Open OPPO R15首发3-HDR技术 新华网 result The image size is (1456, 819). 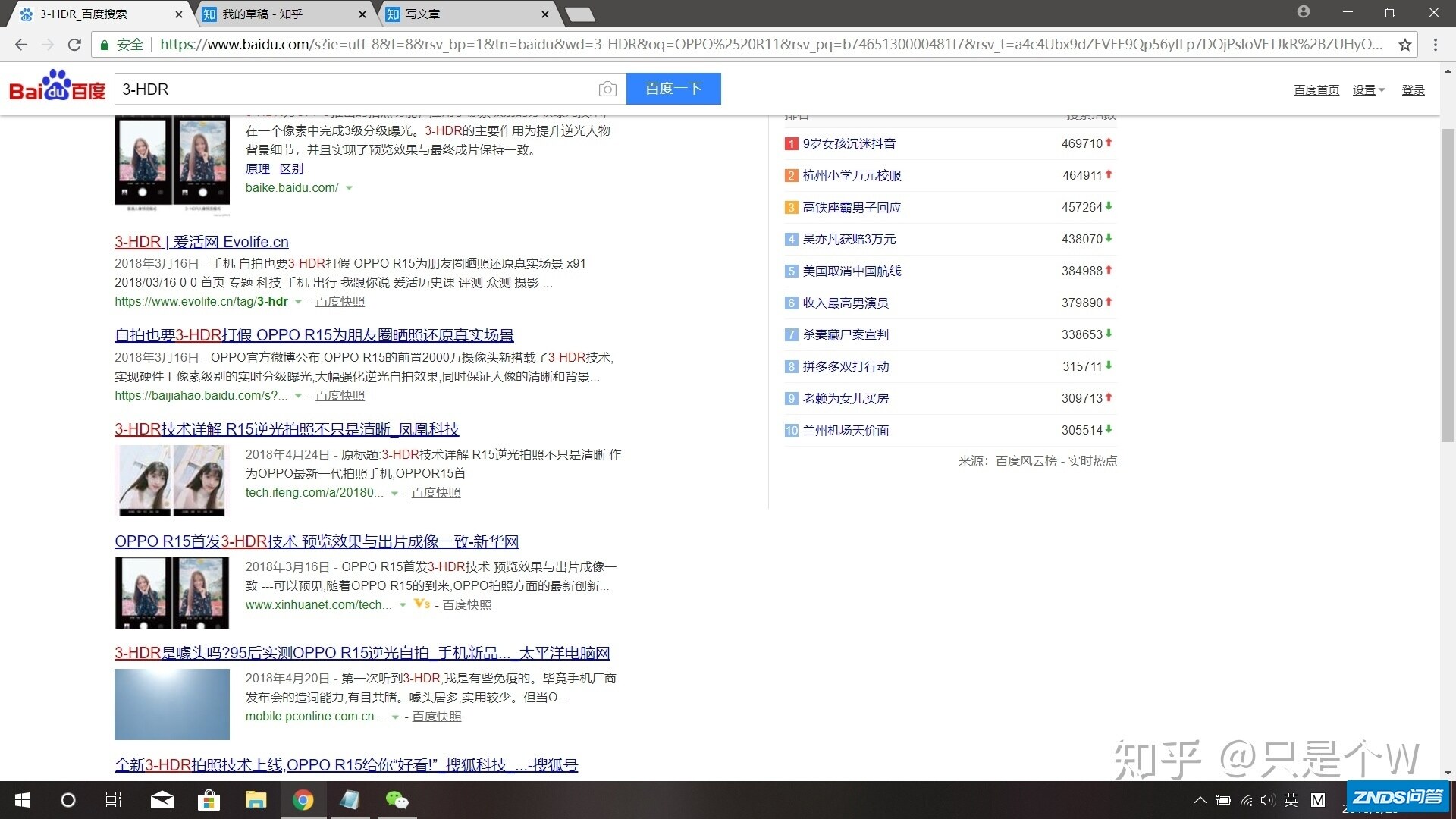pos(316,541)
